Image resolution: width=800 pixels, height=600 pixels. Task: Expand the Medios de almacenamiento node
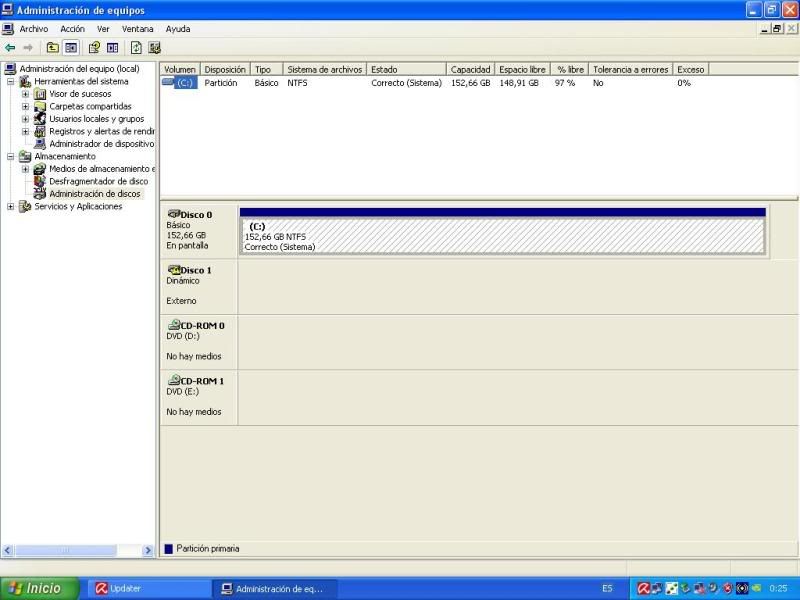point(26,169)
